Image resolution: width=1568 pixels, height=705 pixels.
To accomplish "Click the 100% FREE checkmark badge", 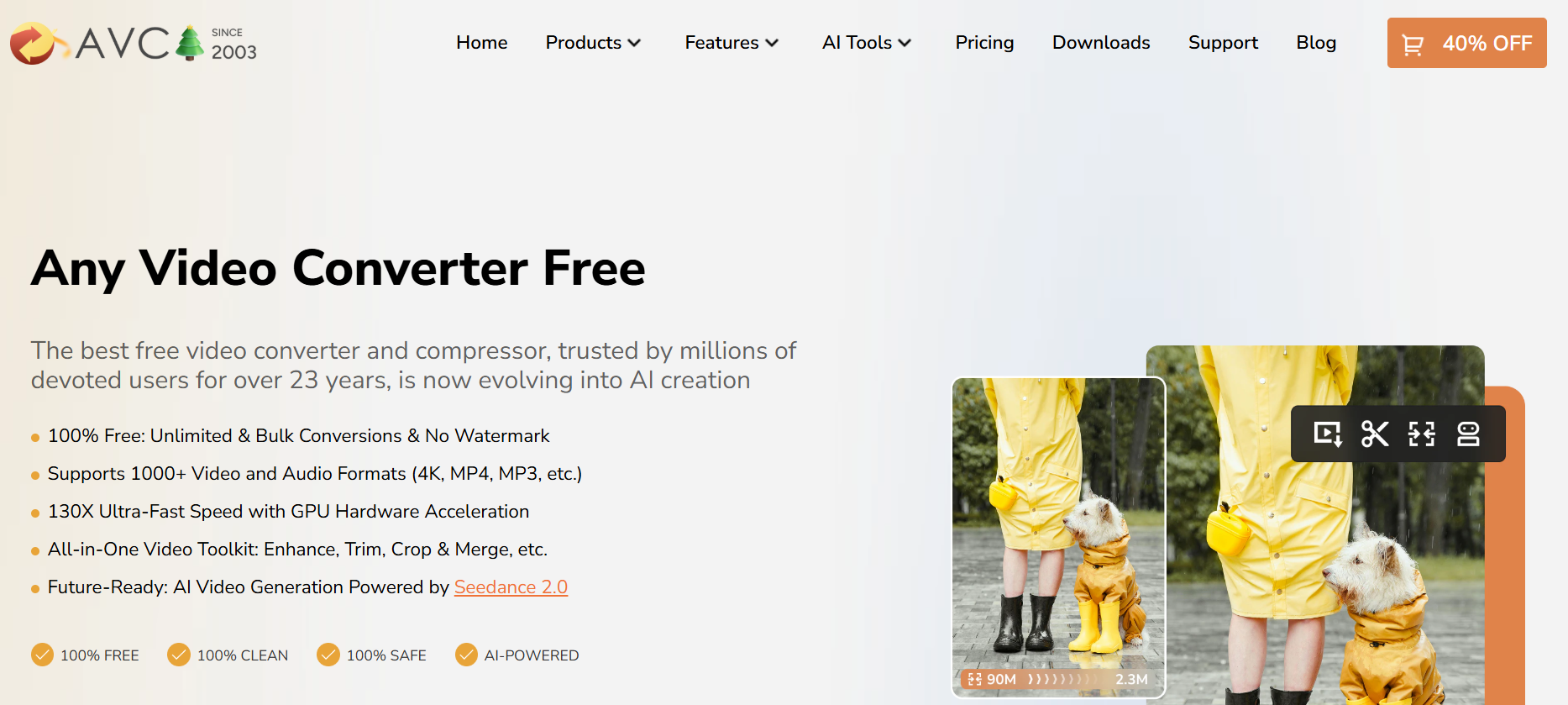I will (42, 655).
